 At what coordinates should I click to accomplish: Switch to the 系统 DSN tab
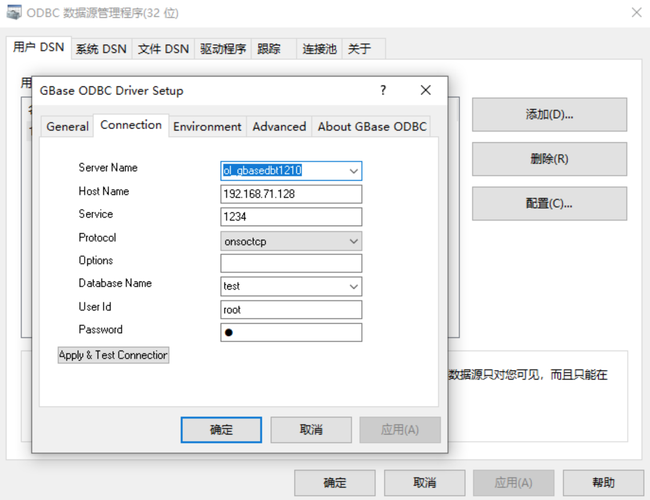point(101,49)
